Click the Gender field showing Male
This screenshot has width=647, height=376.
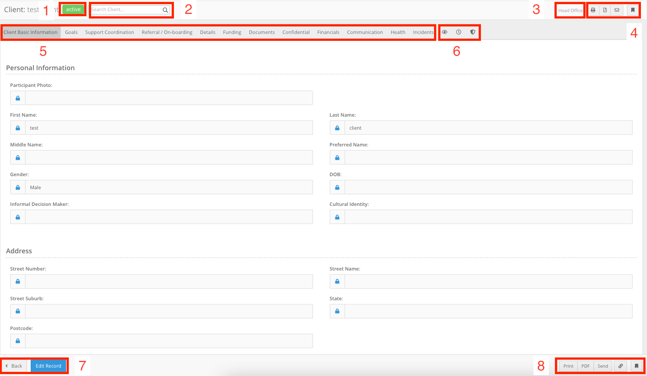click(169, 187)
